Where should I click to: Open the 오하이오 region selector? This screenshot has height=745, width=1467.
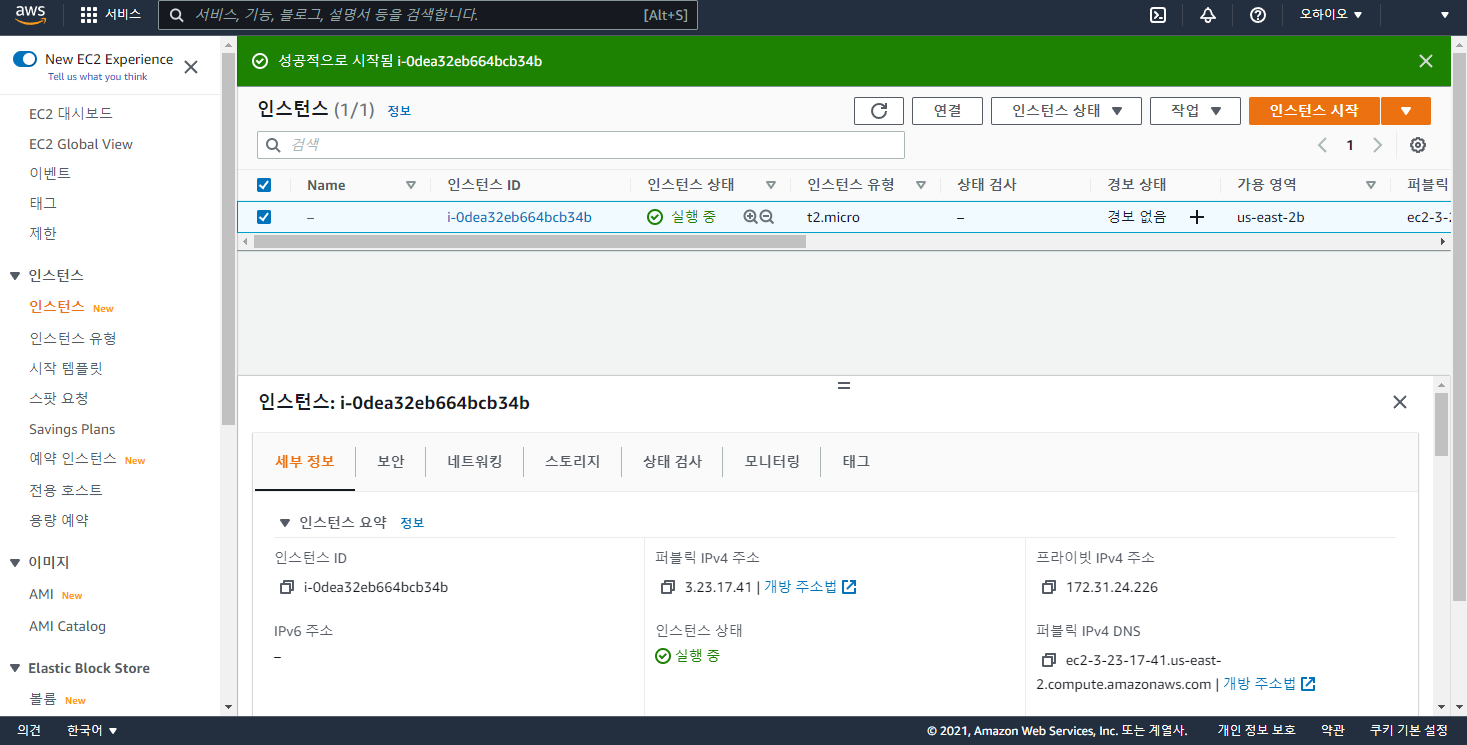pos(1330,15)
